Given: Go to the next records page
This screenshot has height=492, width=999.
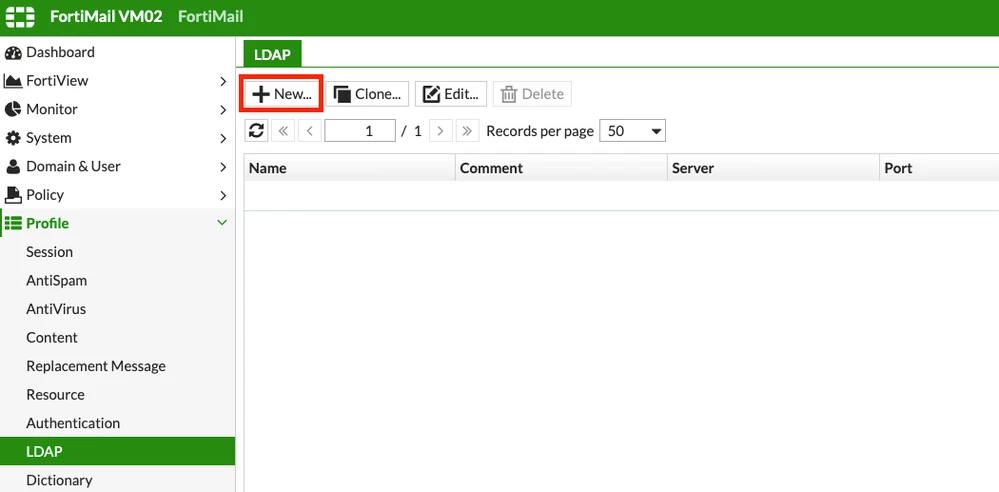Looking at the screenshot, I should click(441, 131).
